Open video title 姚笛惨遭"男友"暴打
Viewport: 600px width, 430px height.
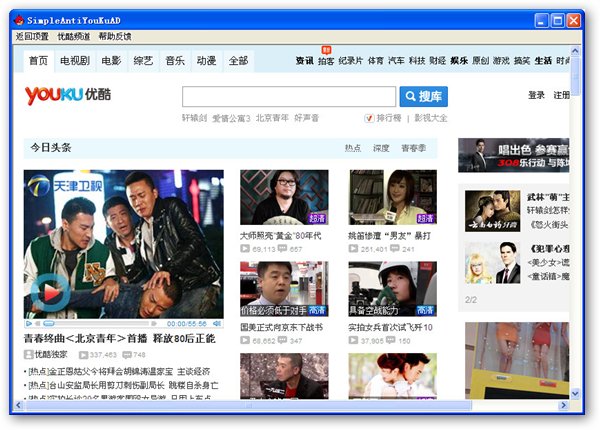click(390, 236)
